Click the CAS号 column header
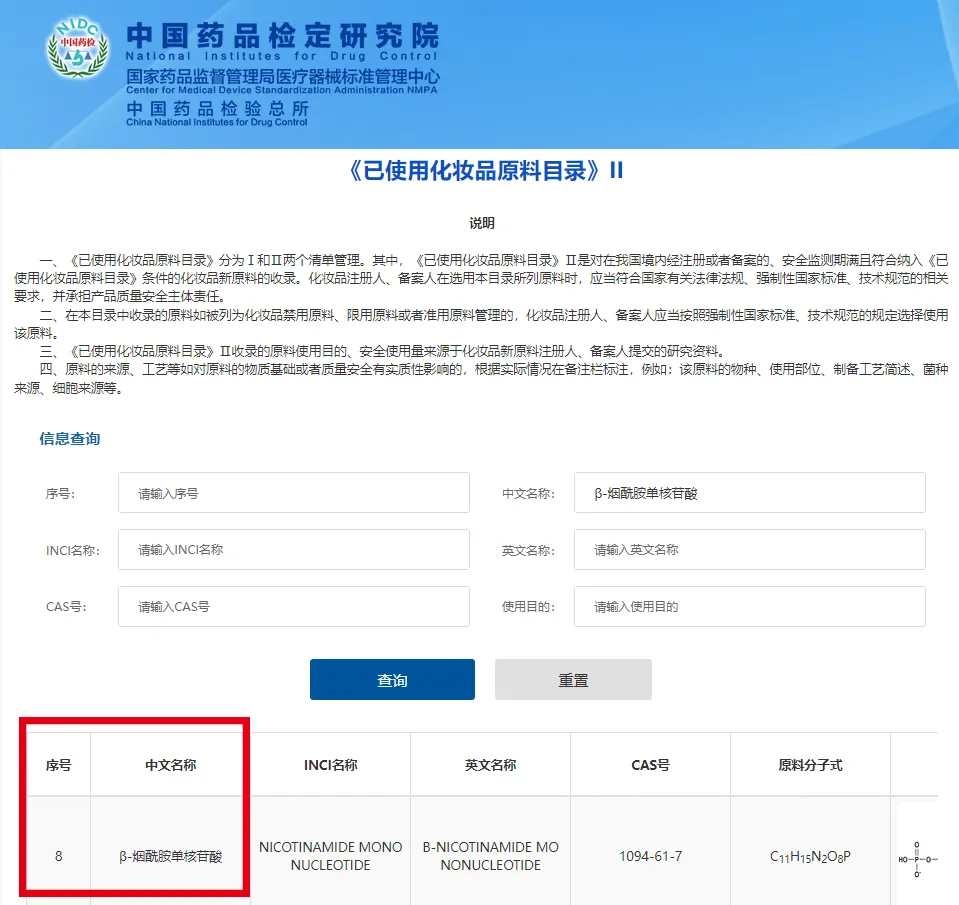This screenshot has height=905, width=959. pyautogui.click(x=650, y=764)
